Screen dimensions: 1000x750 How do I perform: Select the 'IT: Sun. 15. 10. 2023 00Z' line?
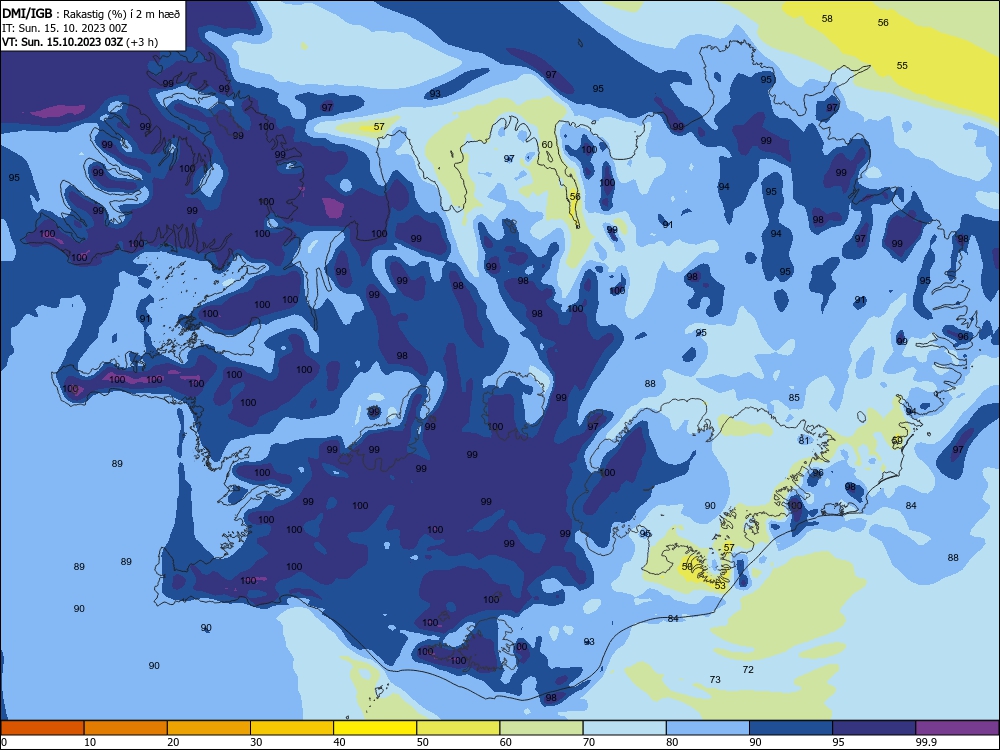64,28
